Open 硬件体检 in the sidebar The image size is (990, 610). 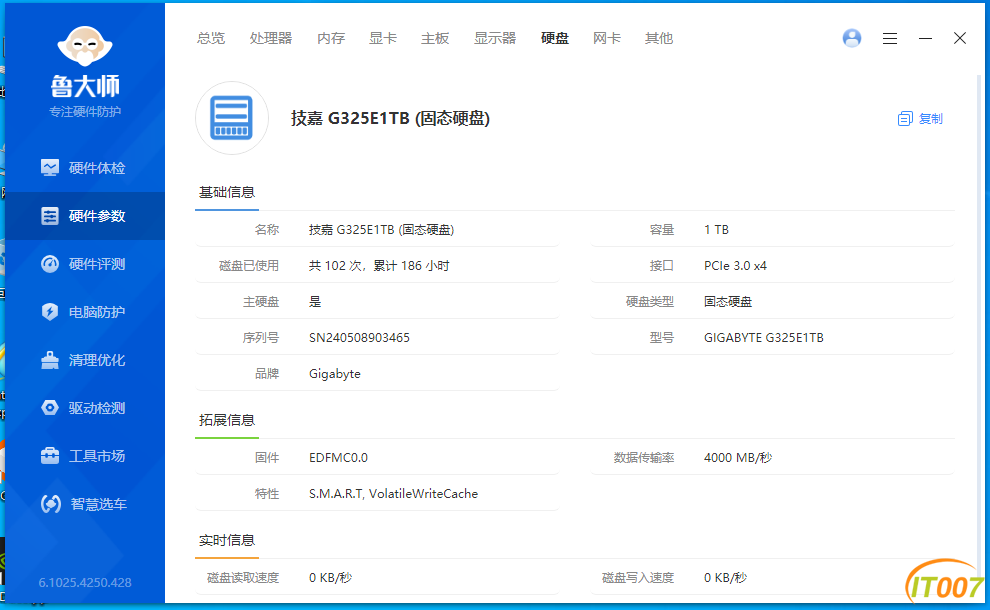(x=84, y=168)
